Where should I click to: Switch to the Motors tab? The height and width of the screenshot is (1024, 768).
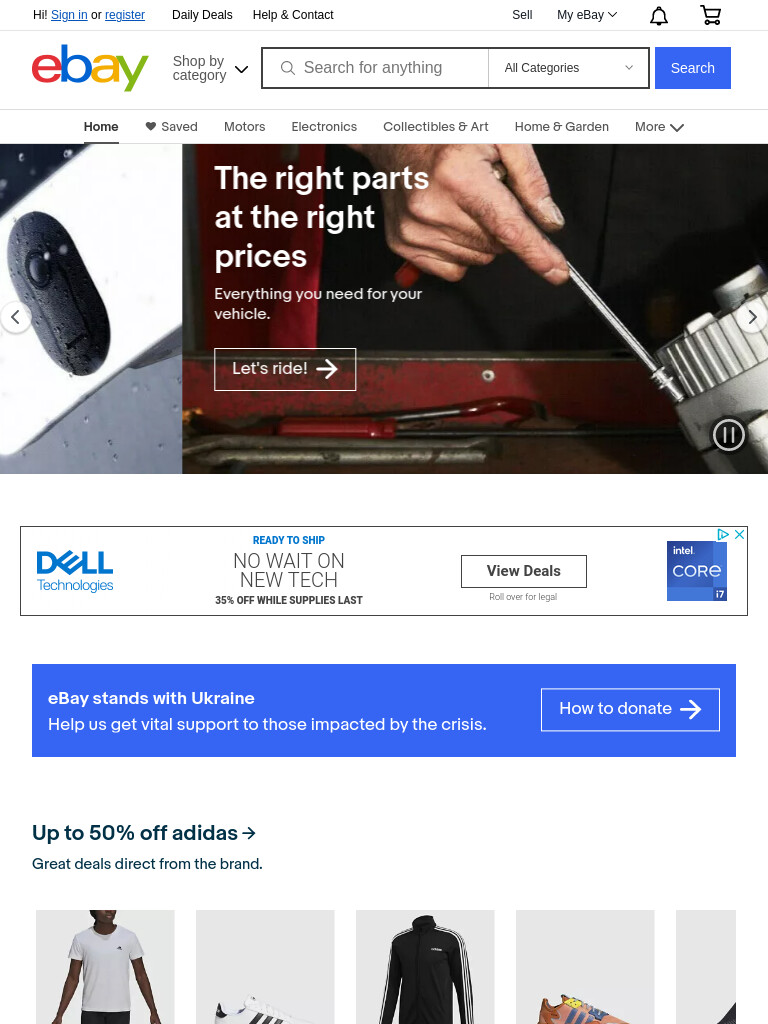click(244, 127)
